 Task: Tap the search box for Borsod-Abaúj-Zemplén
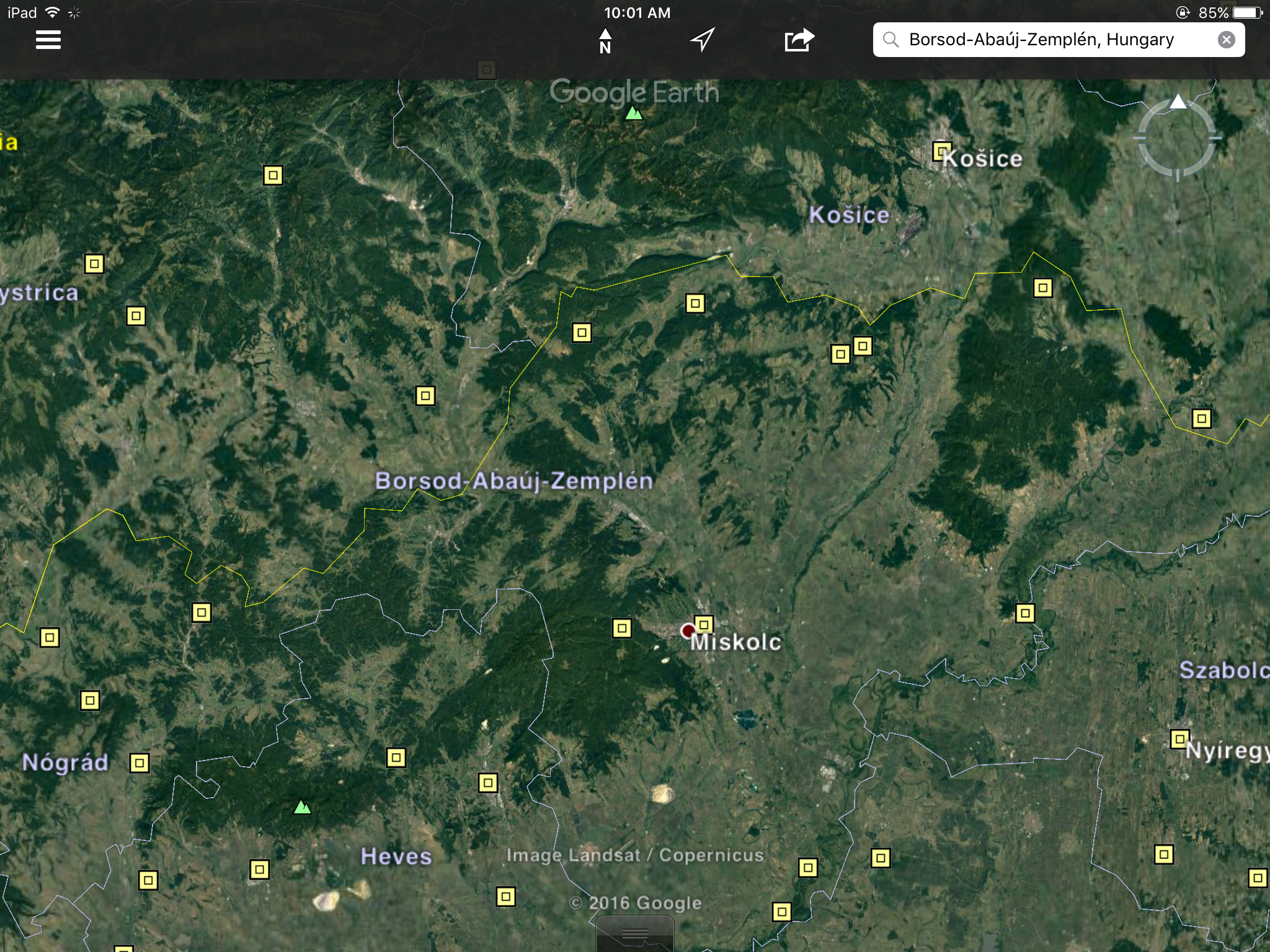point(1042,40)
